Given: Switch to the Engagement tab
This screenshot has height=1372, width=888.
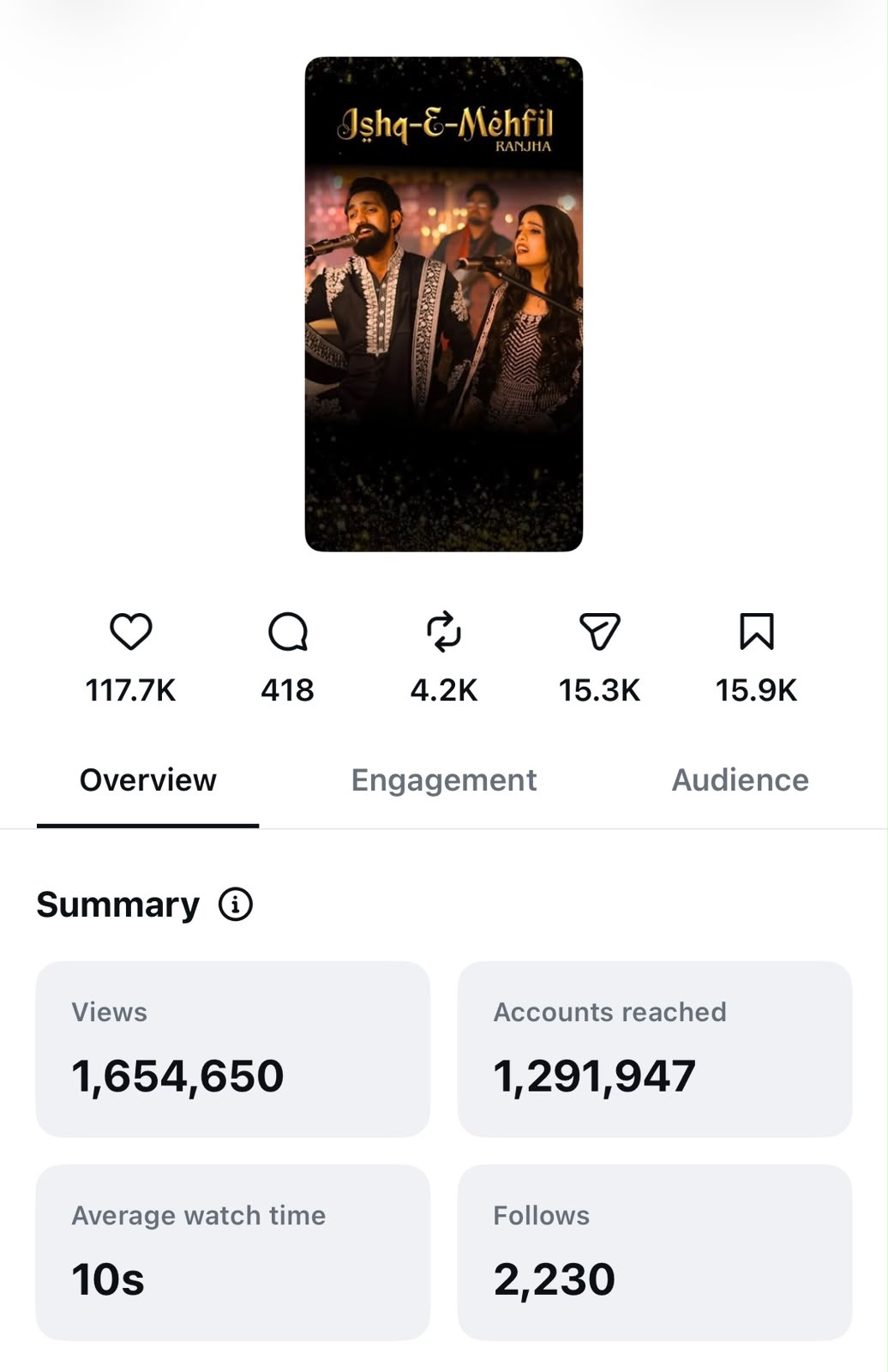Looking at the screenshot, I should (444, 779).
